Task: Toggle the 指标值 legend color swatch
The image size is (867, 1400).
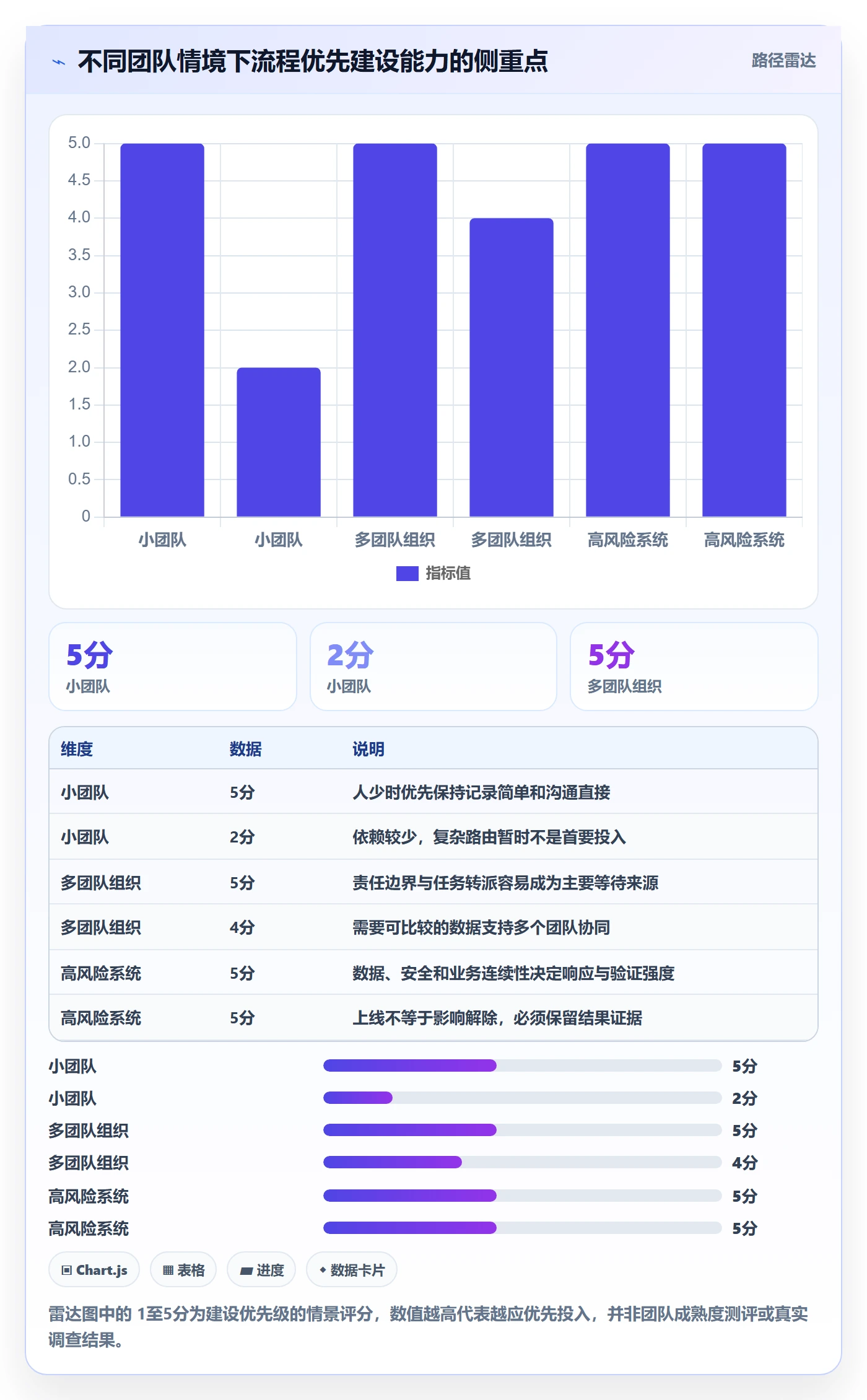Action: tap(407, 574)
